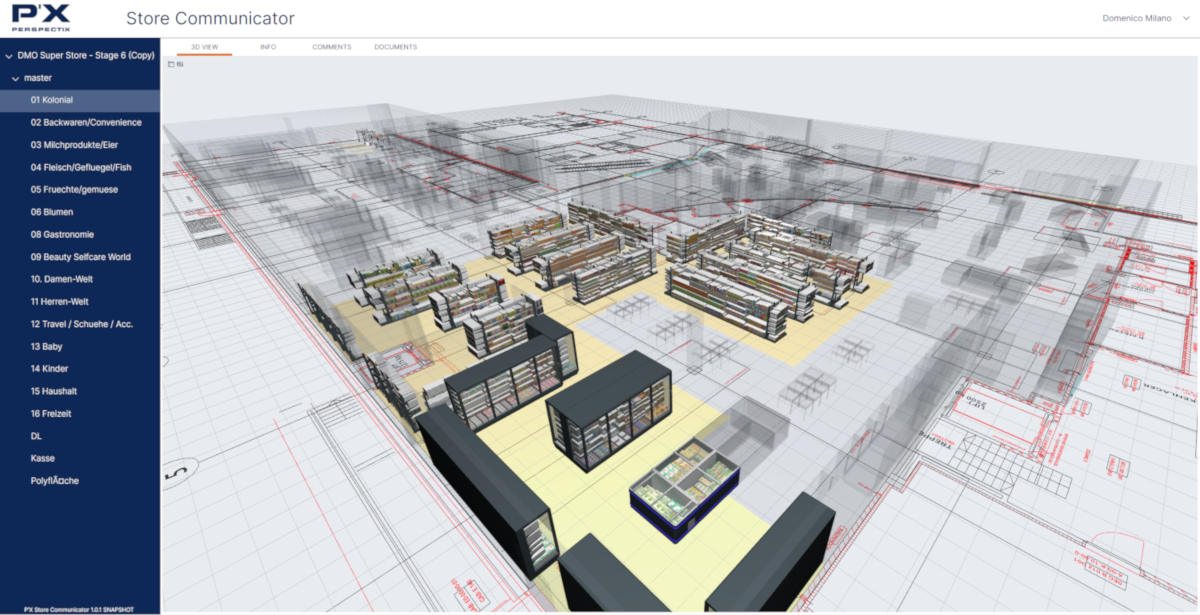
Task: Open the COMMENTS tab
Action: coord(331,47)
